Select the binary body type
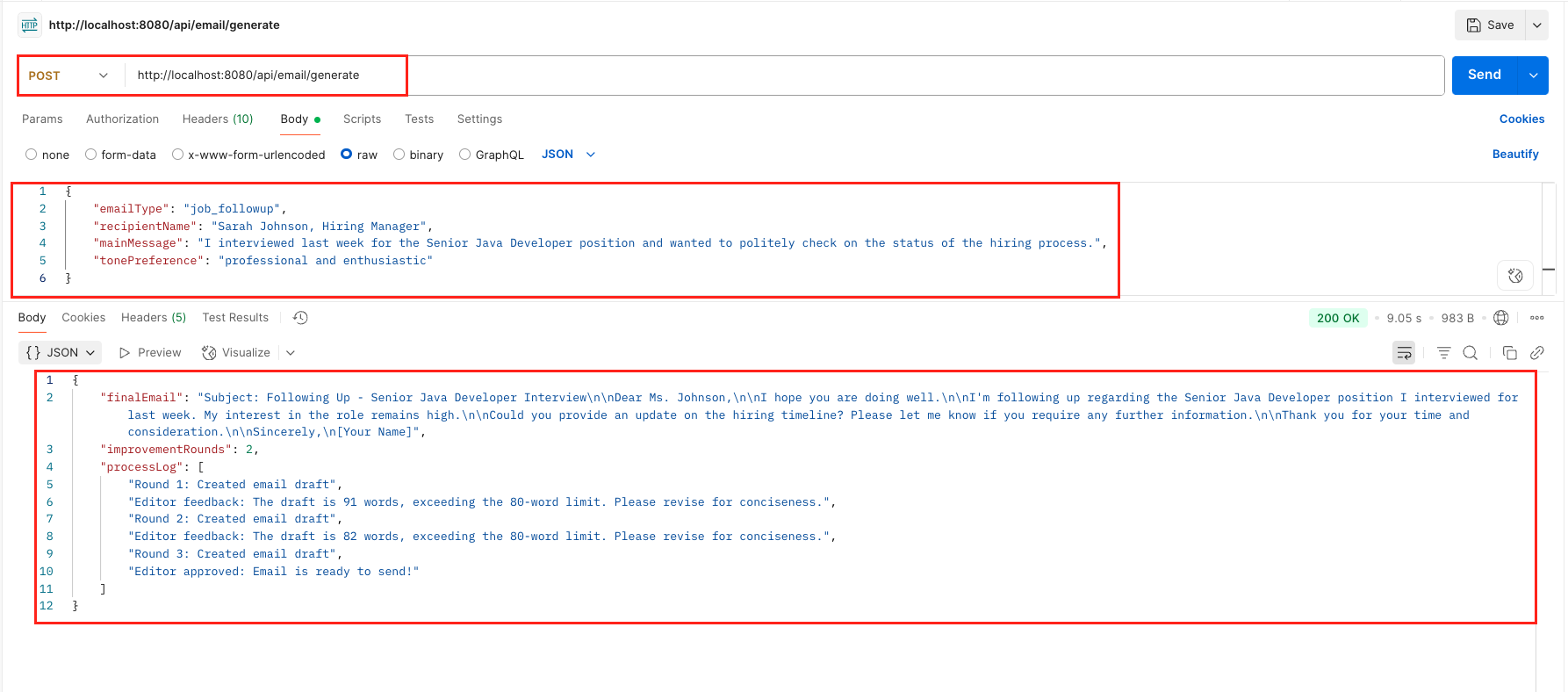 399,155
